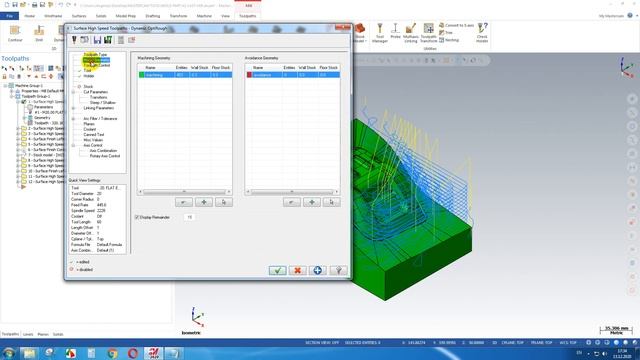The height and width of the screenshot is (360, 640).
Task: Switch to the Home ribbon tab
Action: (29, 16)
